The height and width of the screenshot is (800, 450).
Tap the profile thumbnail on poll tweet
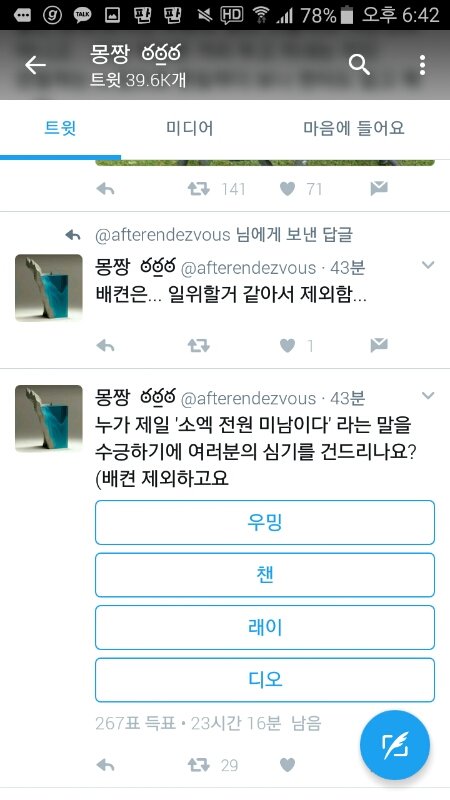[48, 418]
